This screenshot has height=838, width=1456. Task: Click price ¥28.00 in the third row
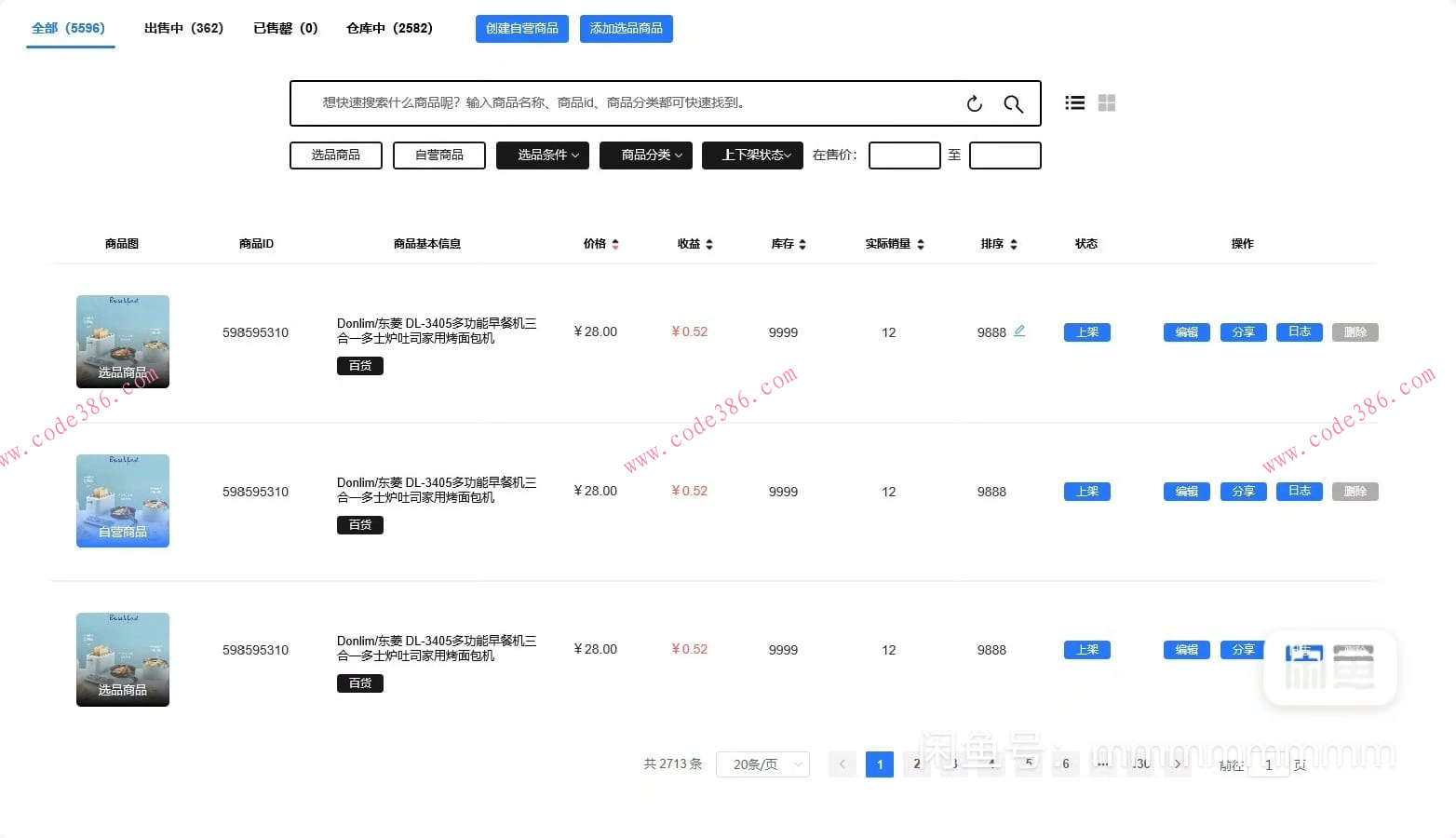tap(596, 649)
